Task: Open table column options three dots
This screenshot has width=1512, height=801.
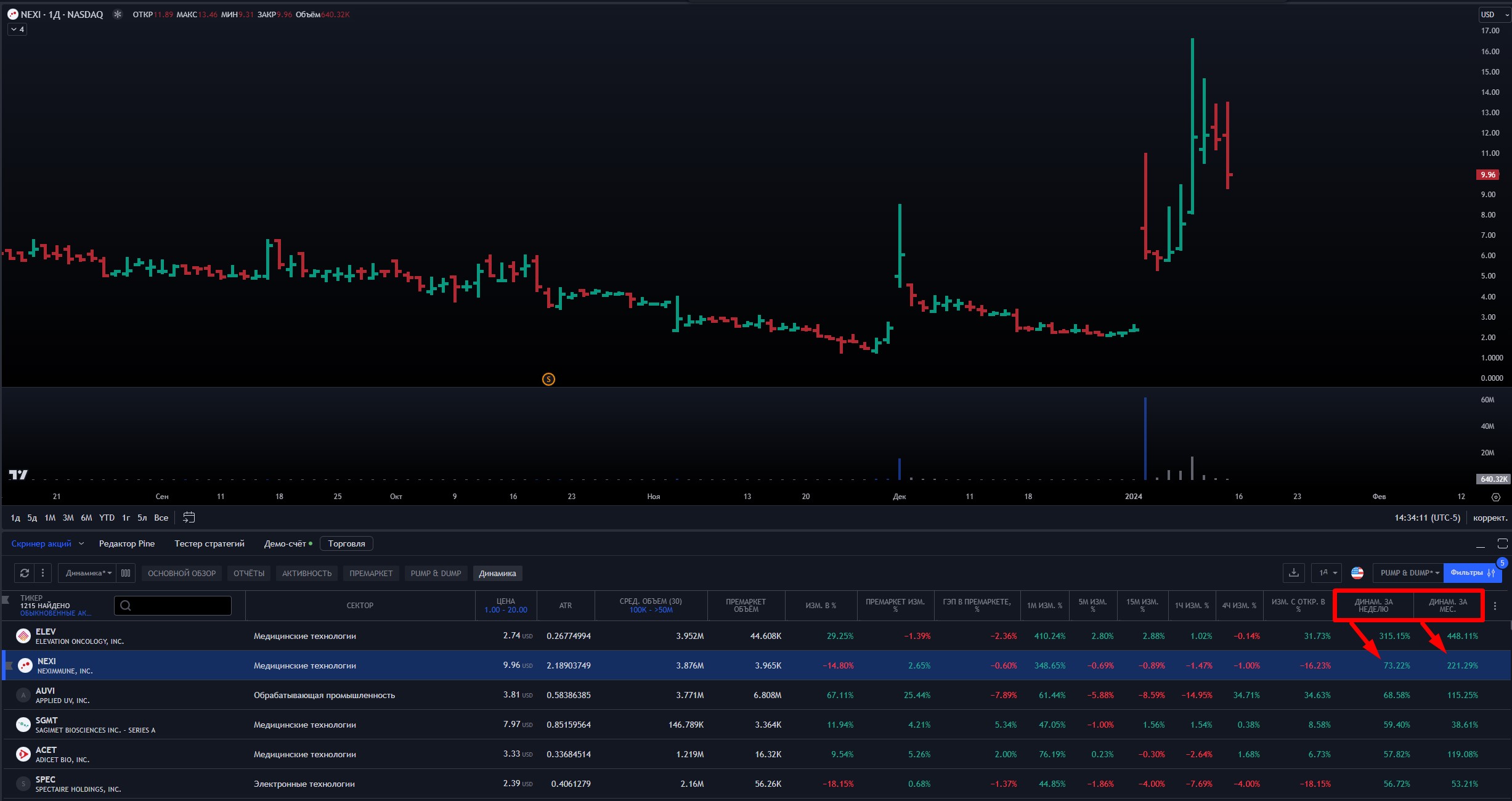Action: tap(1495, 606)
